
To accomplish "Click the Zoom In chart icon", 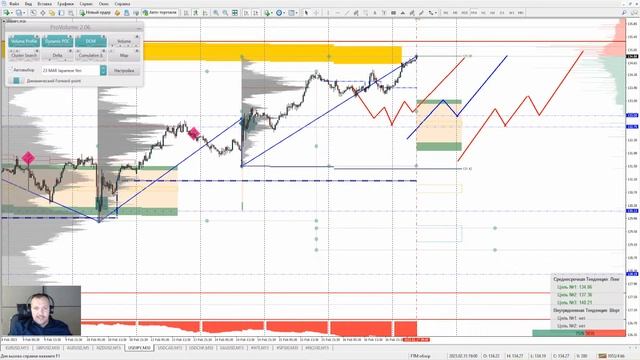I will coord(216,13).
